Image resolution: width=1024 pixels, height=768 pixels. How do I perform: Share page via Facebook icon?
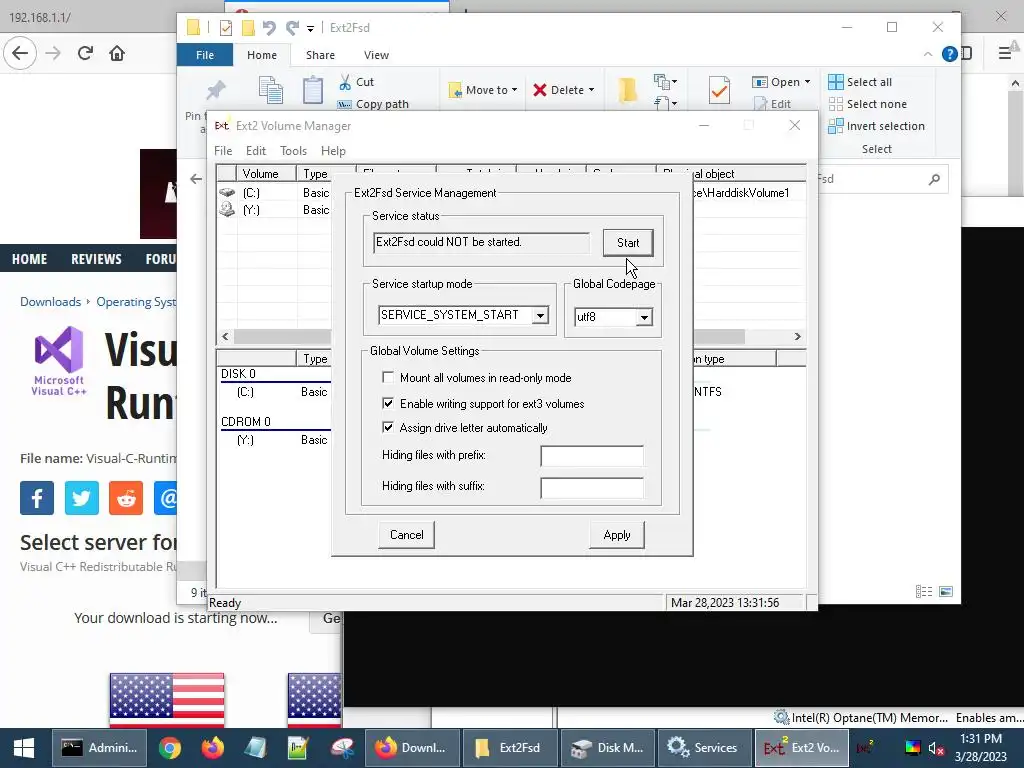[x=37, y=498]
